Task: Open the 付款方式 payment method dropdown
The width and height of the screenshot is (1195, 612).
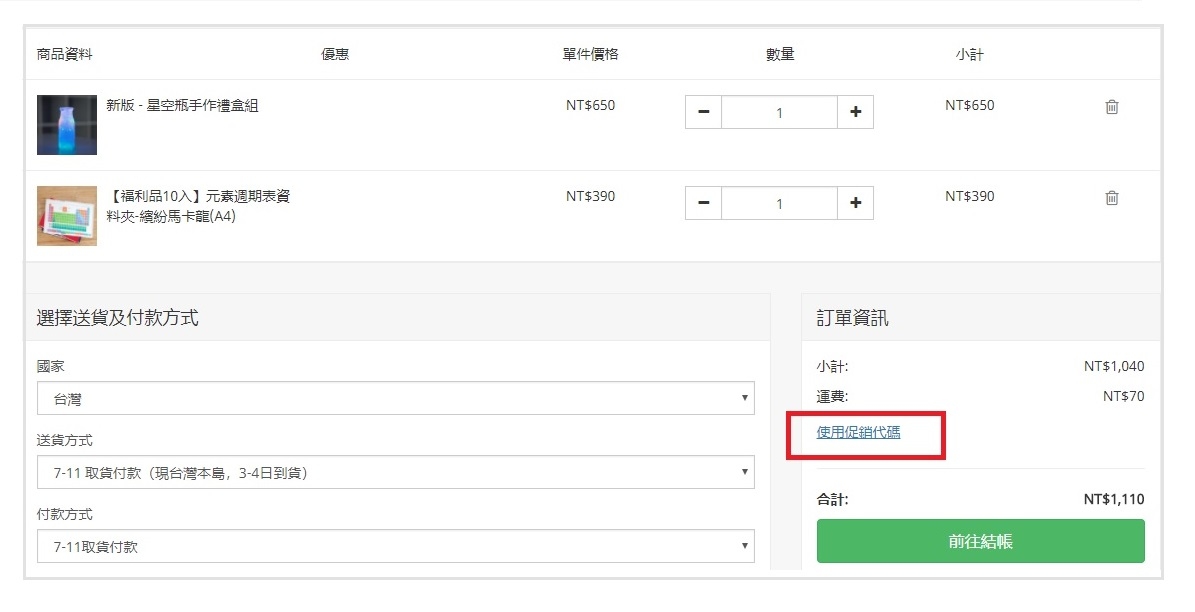Action: pyautogui.click(x=395, y=547)
